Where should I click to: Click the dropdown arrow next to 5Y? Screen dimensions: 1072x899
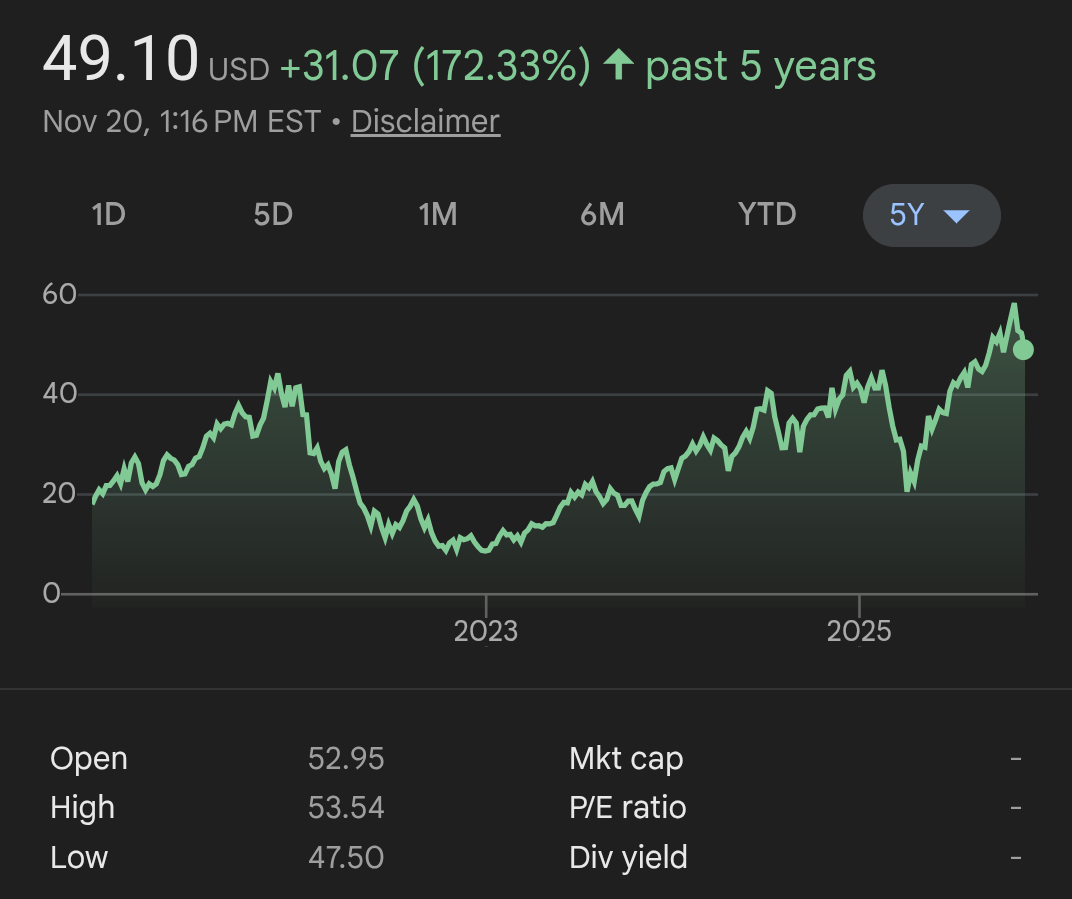pyautogui.click(x=956, y=217)
